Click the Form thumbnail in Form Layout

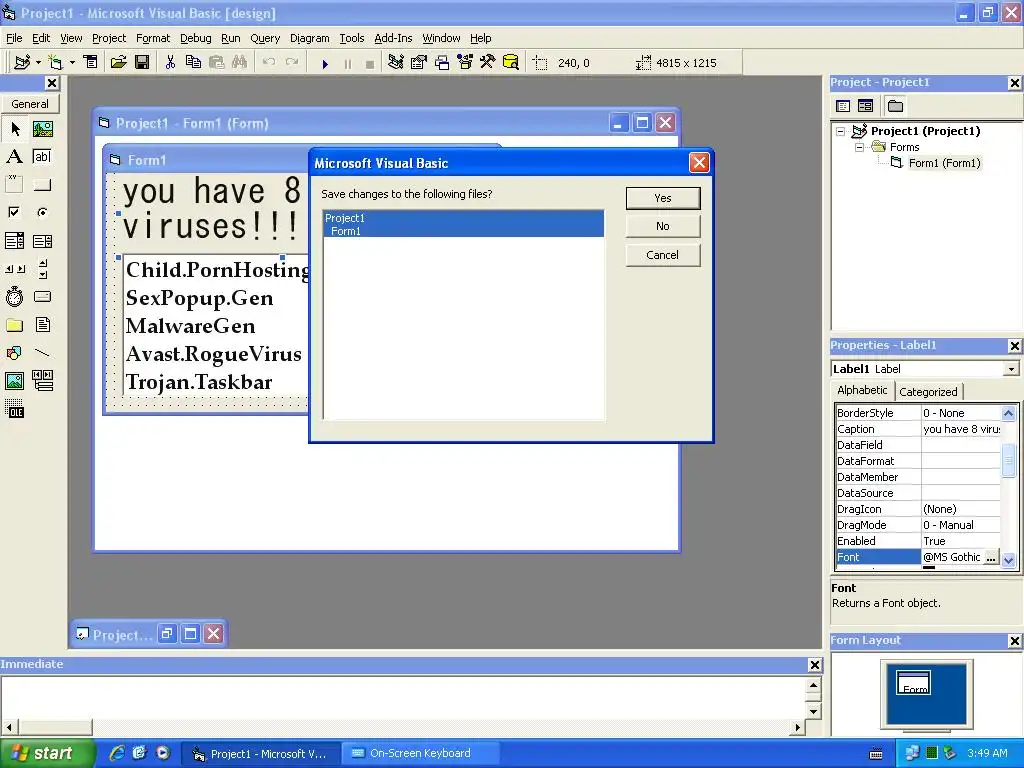914,683
